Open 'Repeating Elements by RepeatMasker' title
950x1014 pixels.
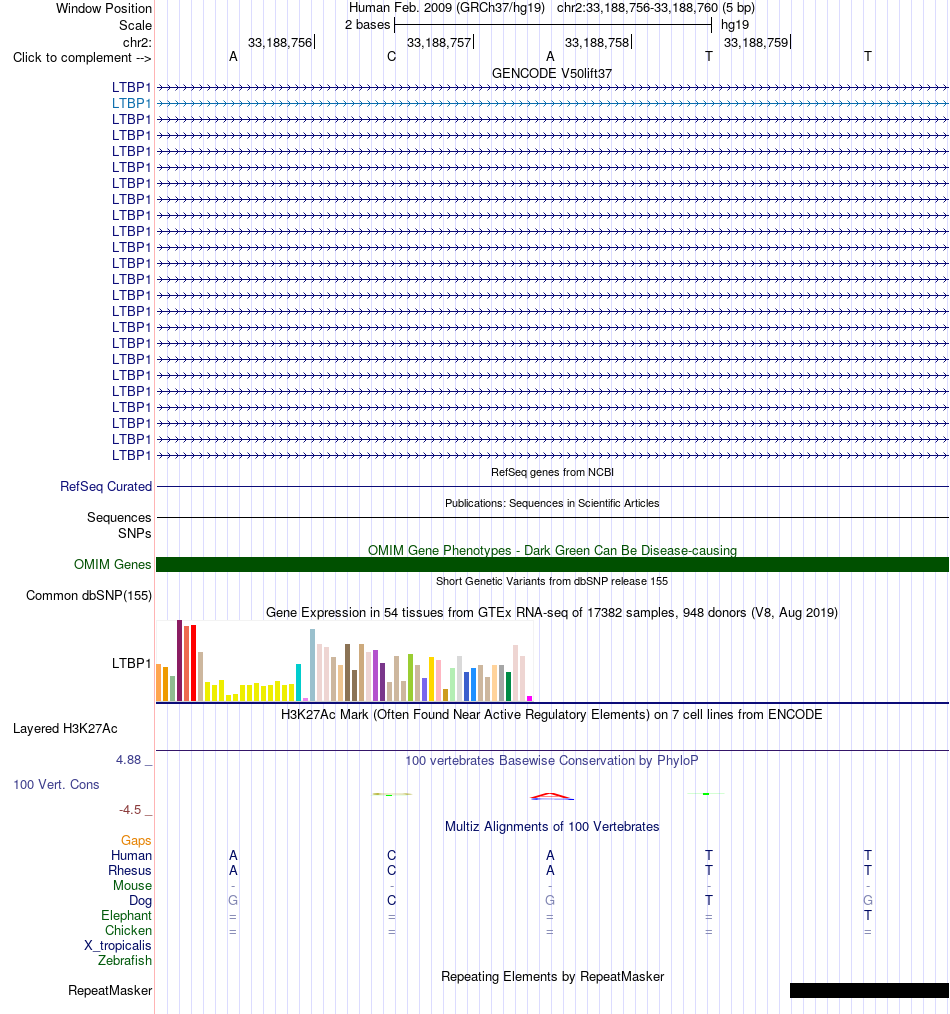pos(552,976)
